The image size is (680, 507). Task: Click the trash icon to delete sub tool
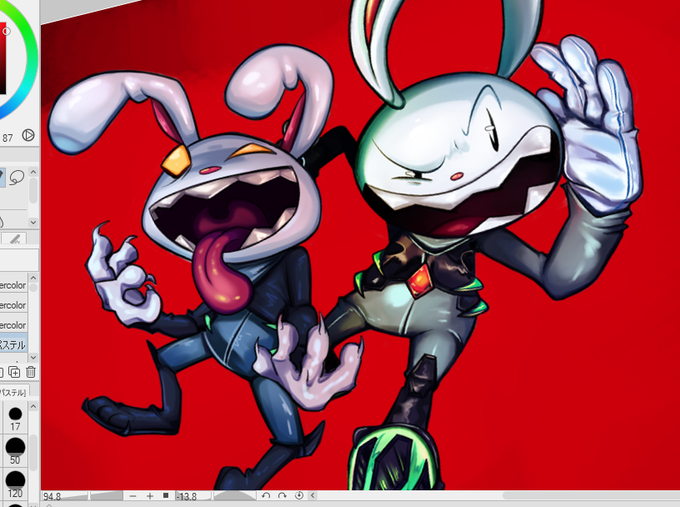30,372
